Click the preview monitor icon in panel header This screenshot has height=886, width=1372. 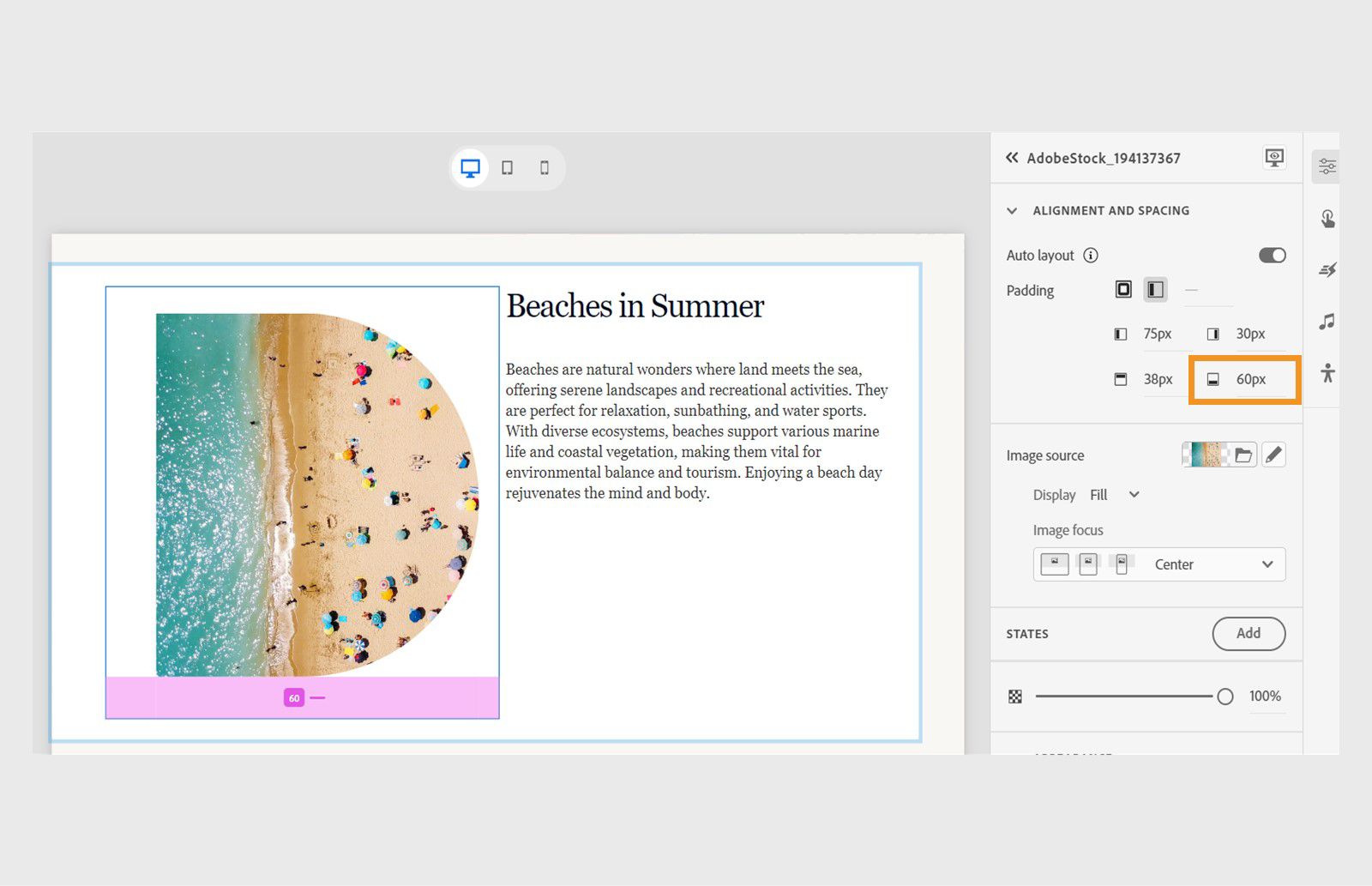click(x=1275, y=158)
